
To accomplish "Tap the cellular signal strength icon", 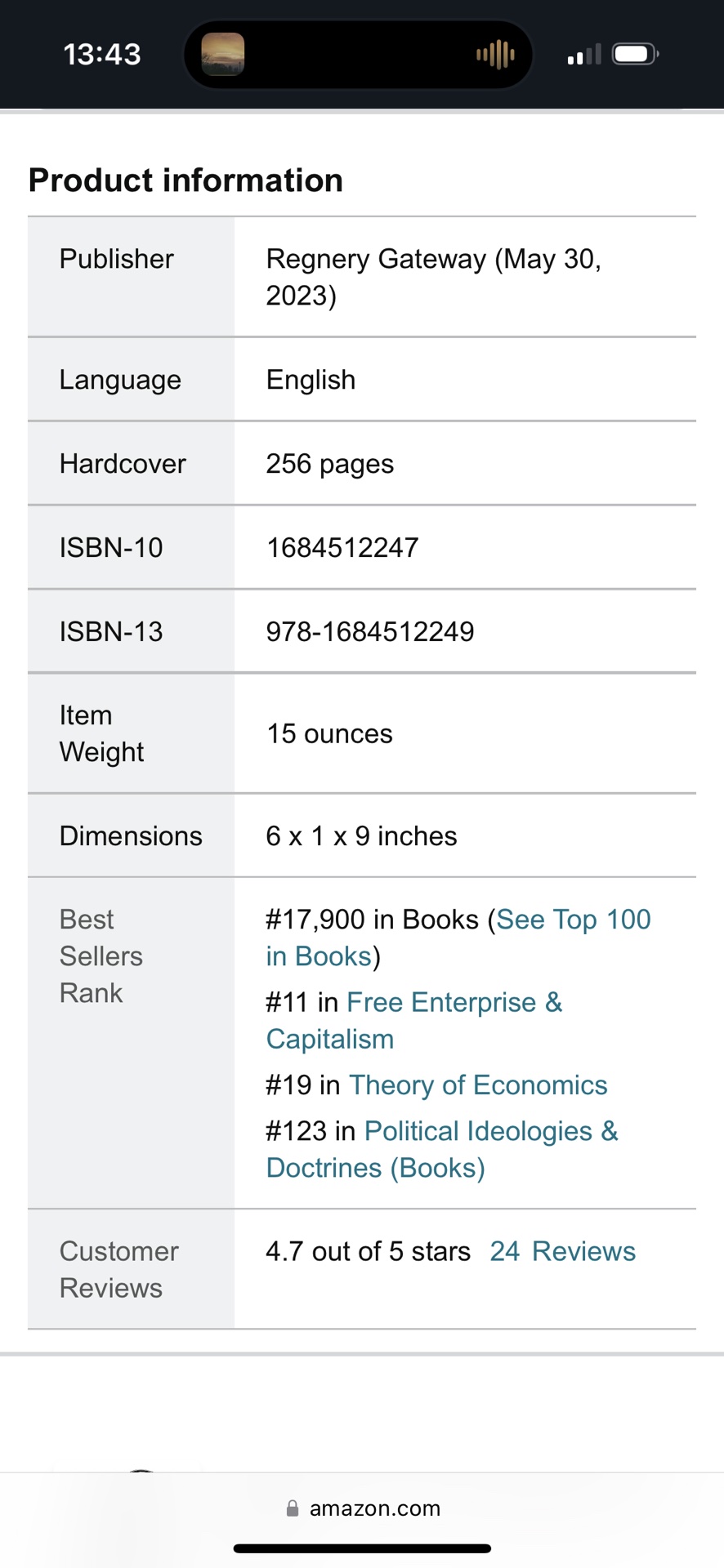I will pyautogui.click(x=584, y=55).
